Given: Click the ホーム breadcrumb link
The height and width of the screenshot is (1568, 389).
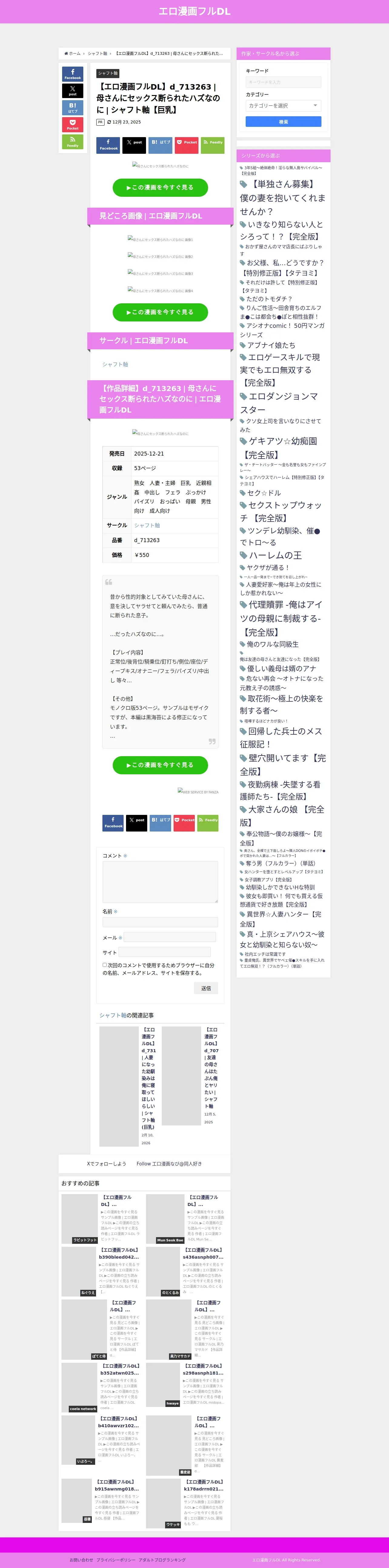Looking at the screenshot, I should coord(74,54).
